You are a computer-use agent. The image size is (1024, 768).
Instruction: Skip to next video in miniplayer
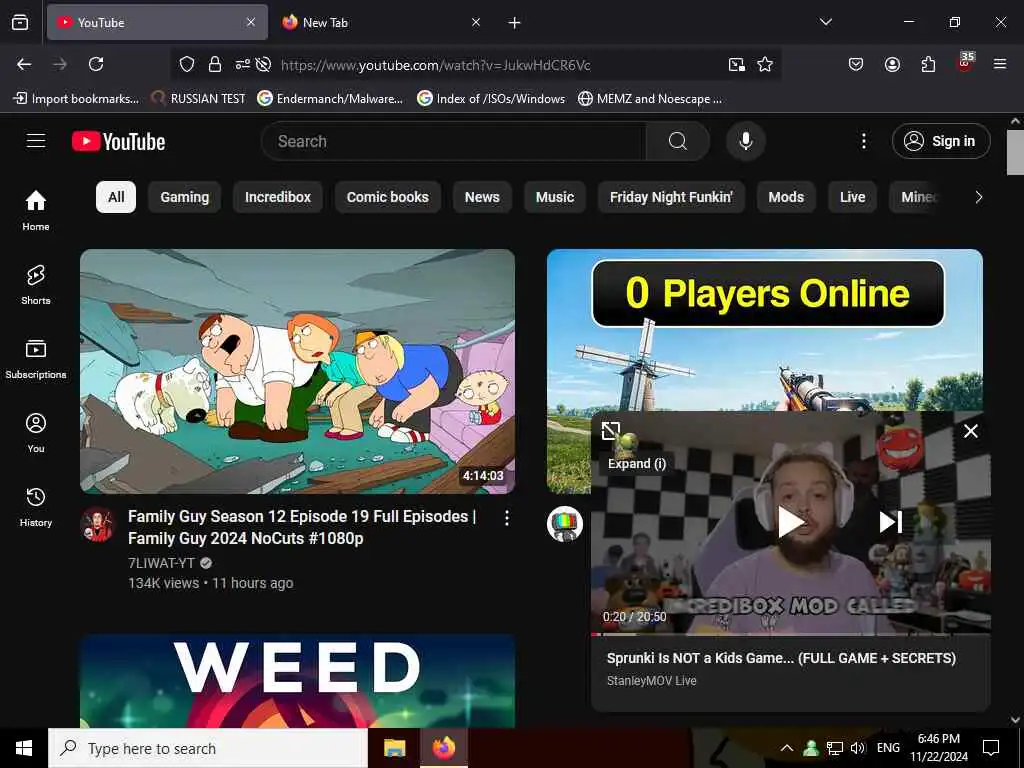click(x=891, y=522)
